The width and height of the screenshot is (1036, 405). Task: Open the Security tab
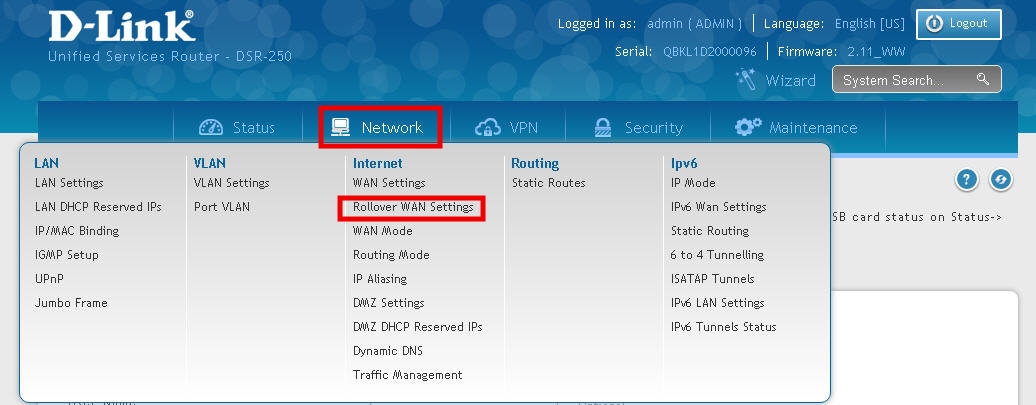[638, 128]
